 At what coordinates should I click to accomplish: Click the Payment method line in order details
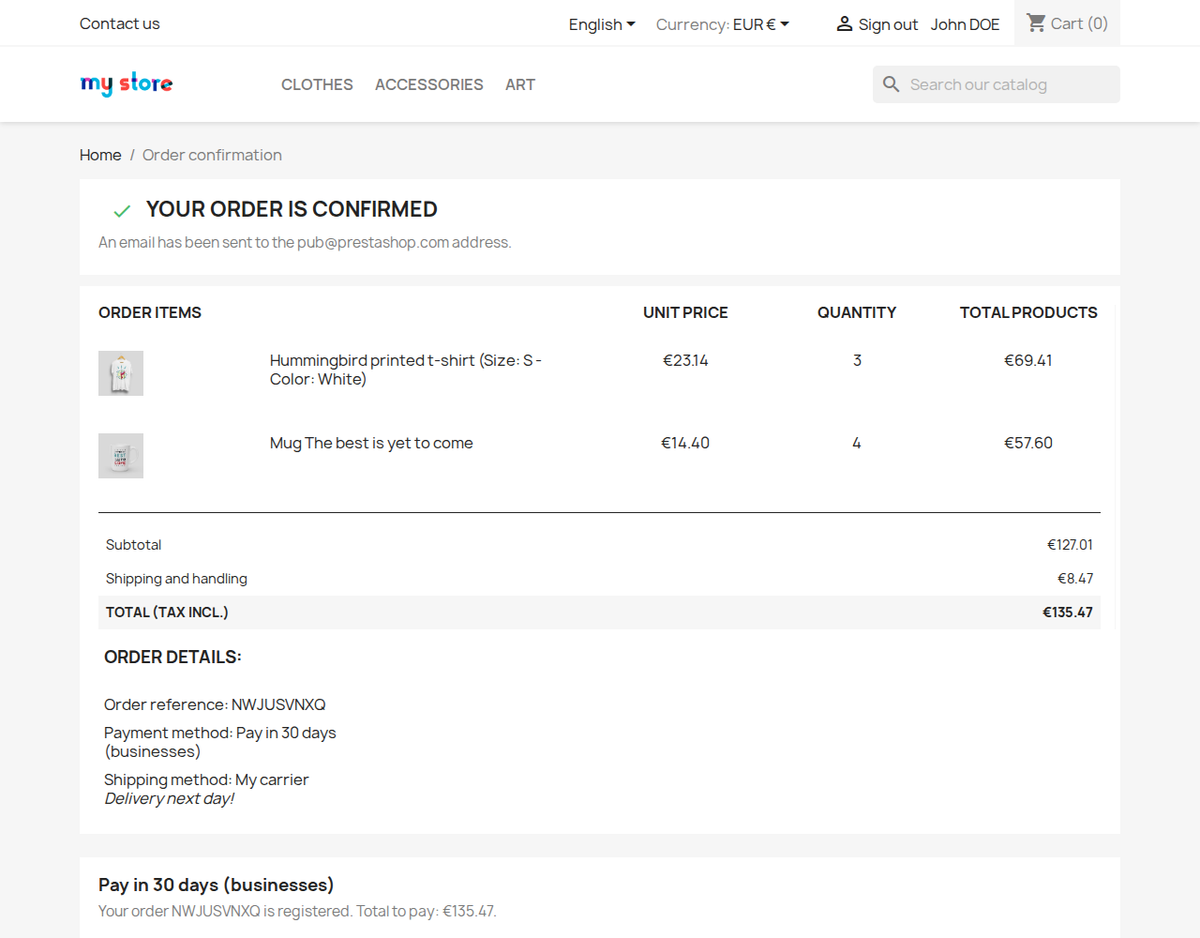(x=220, y=742)
